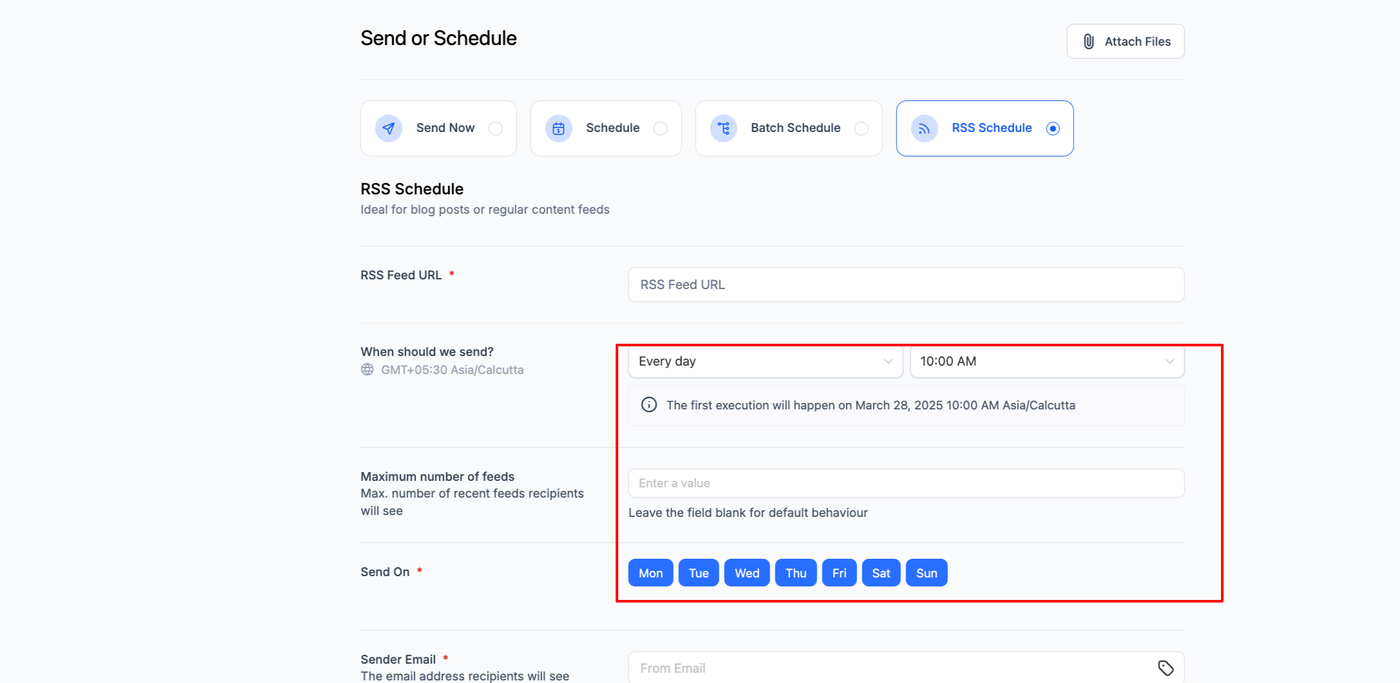The image size is (1400, 683).
Task: Click the Send Now paper plane icon
Action: pos(389,128)
